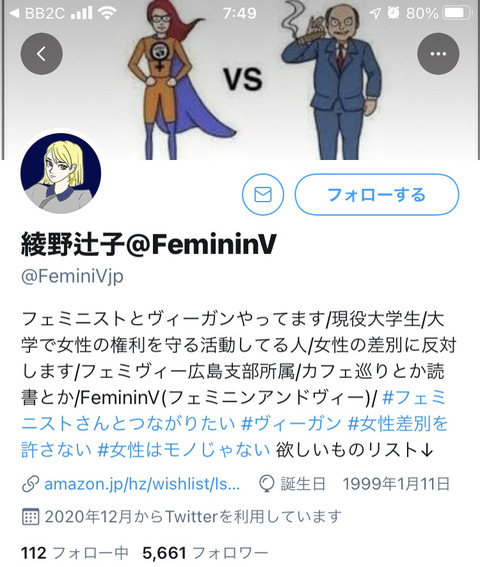The image size is (480, 567).
Task: Open the blonde-hair profile avatar
Action: tap(61, 173)
